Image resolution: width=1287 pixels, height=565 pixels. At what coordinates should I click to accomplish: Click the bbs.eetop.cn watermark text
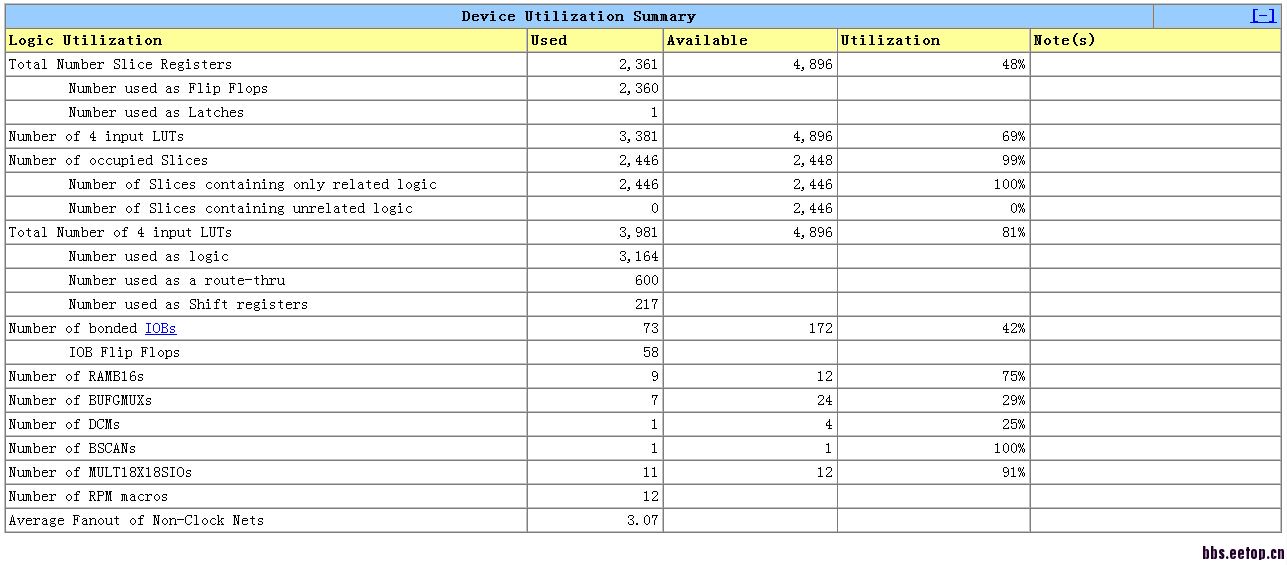coord(1243,553)
